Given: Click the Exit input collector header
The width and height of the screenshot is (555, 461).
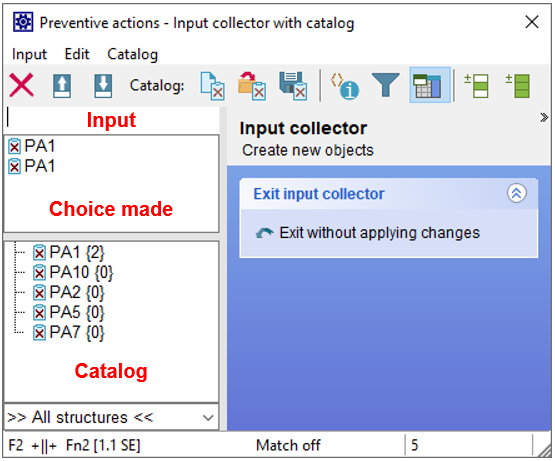Looking at the screenshot, I should 319,194.
